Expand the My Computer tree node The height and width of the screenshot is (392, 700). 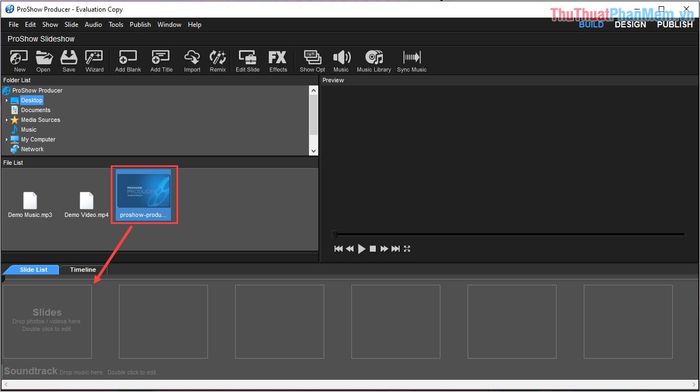tap(6, 139)
